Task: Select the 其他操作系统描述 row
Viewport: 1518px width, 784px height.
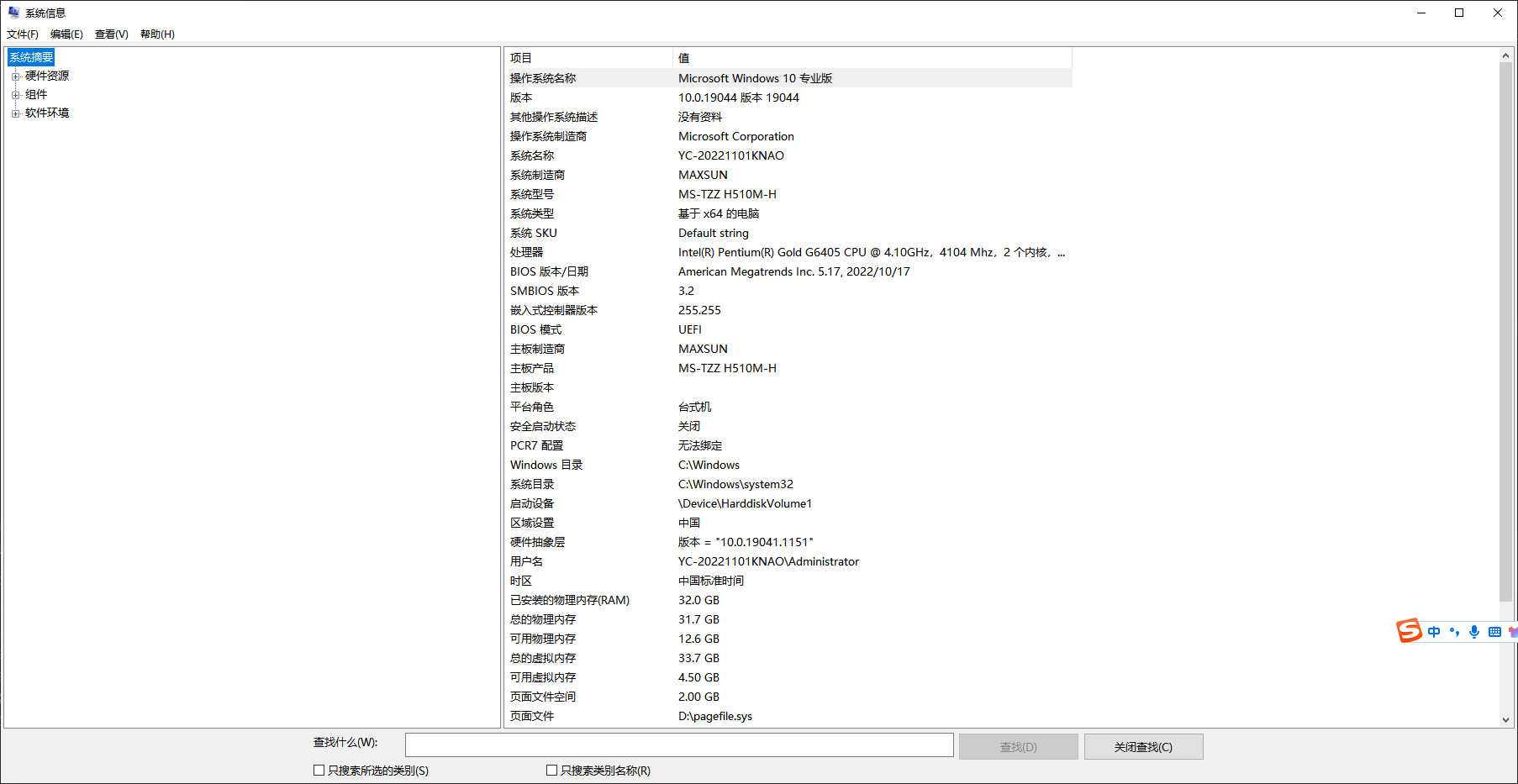Action: (788, 117)
